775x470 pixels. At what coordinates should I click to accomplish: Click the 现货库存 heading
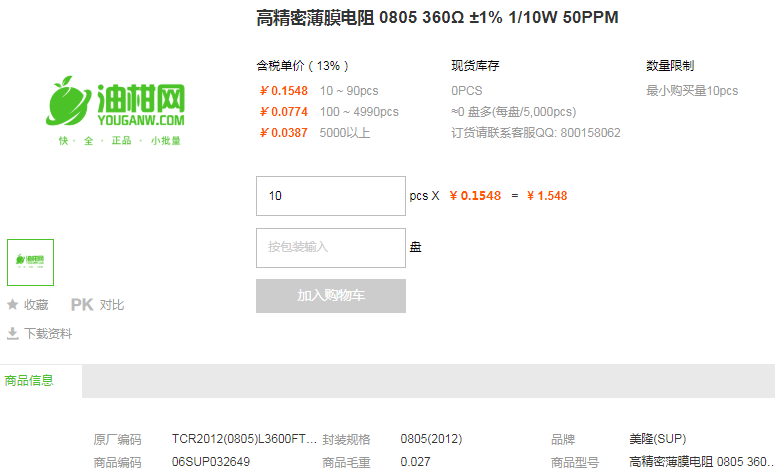pyautogui.click(x=475, y=66)
